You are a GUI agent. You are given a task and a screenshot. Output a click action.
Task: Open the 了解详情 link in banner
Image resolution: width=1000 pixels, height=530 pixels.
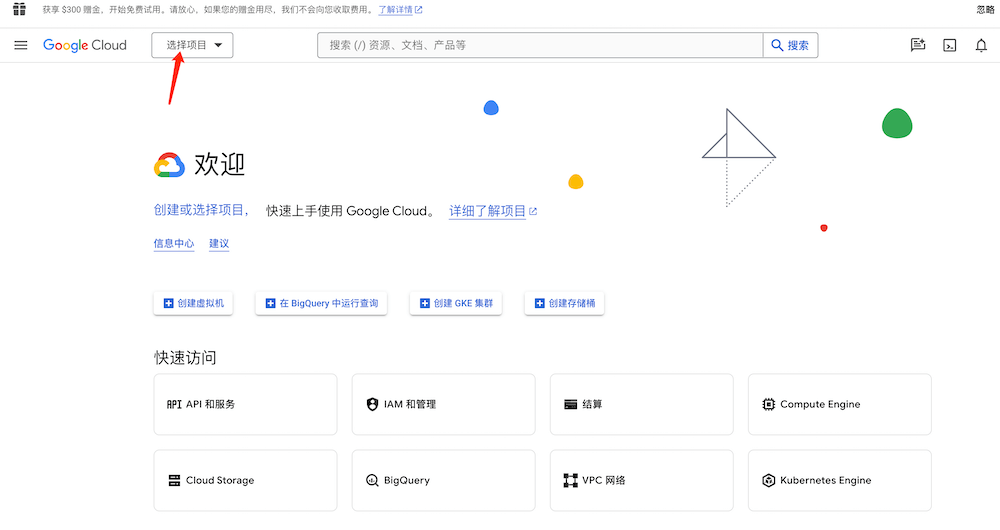399,9
